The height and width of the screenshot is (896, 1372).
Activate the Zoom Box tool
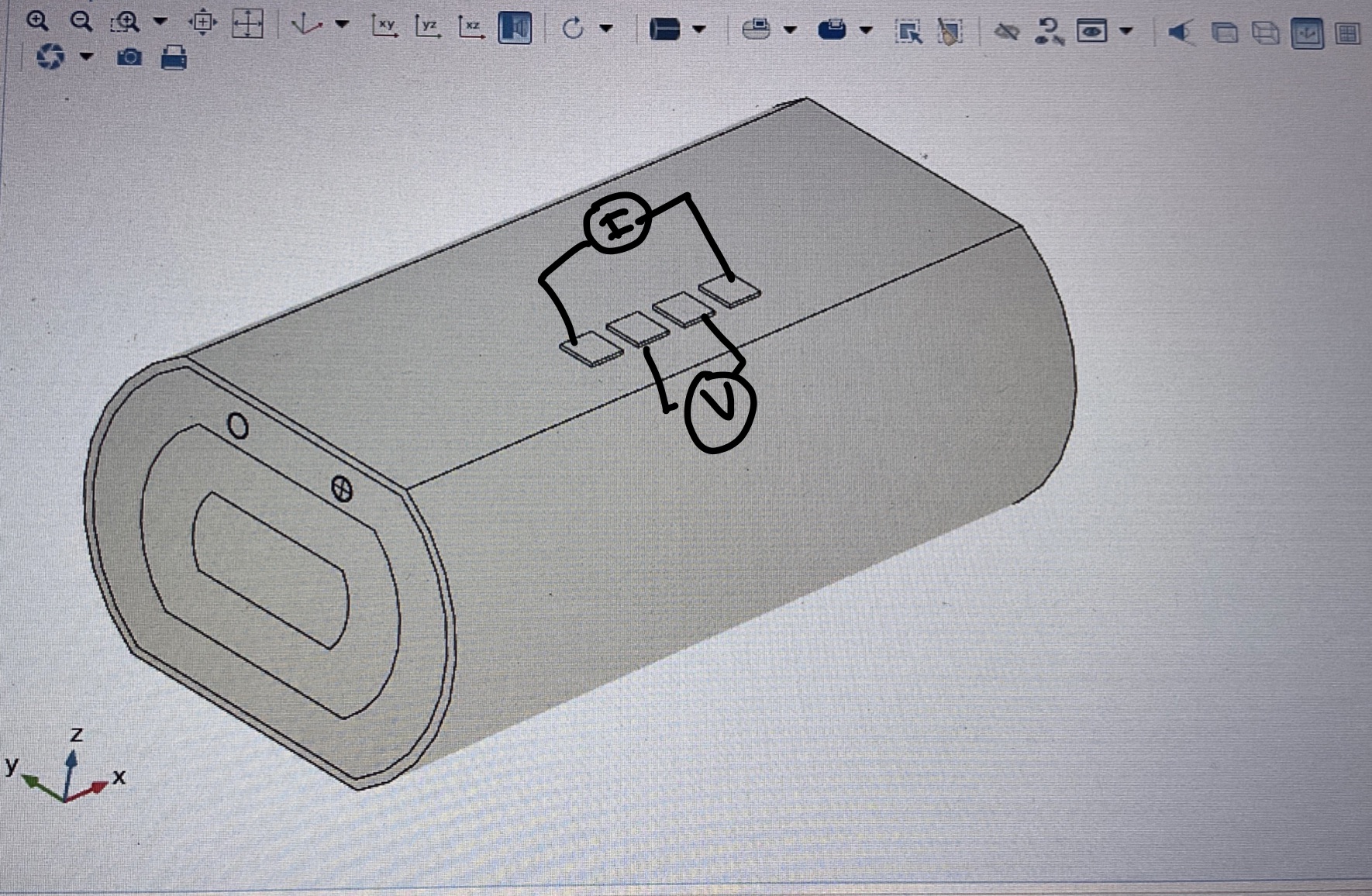125,22
